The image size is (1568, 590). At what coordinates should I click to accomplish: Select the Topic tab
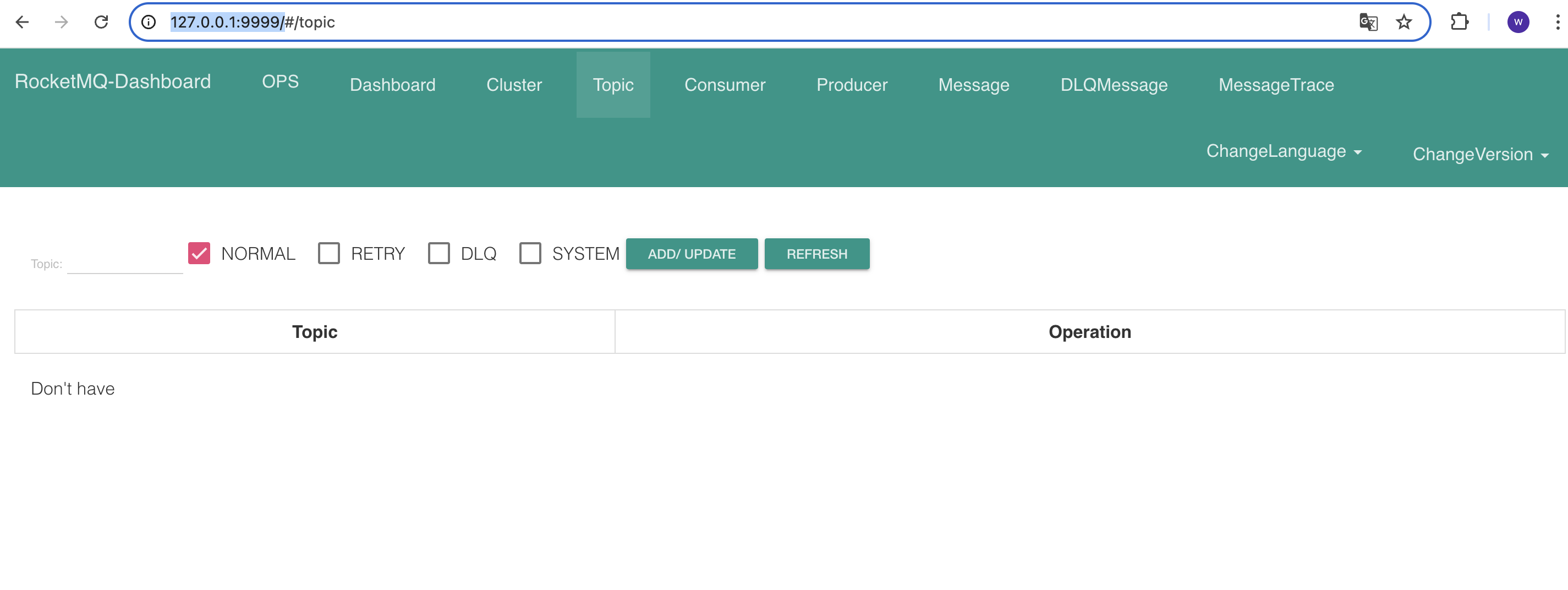pos(613,85)
